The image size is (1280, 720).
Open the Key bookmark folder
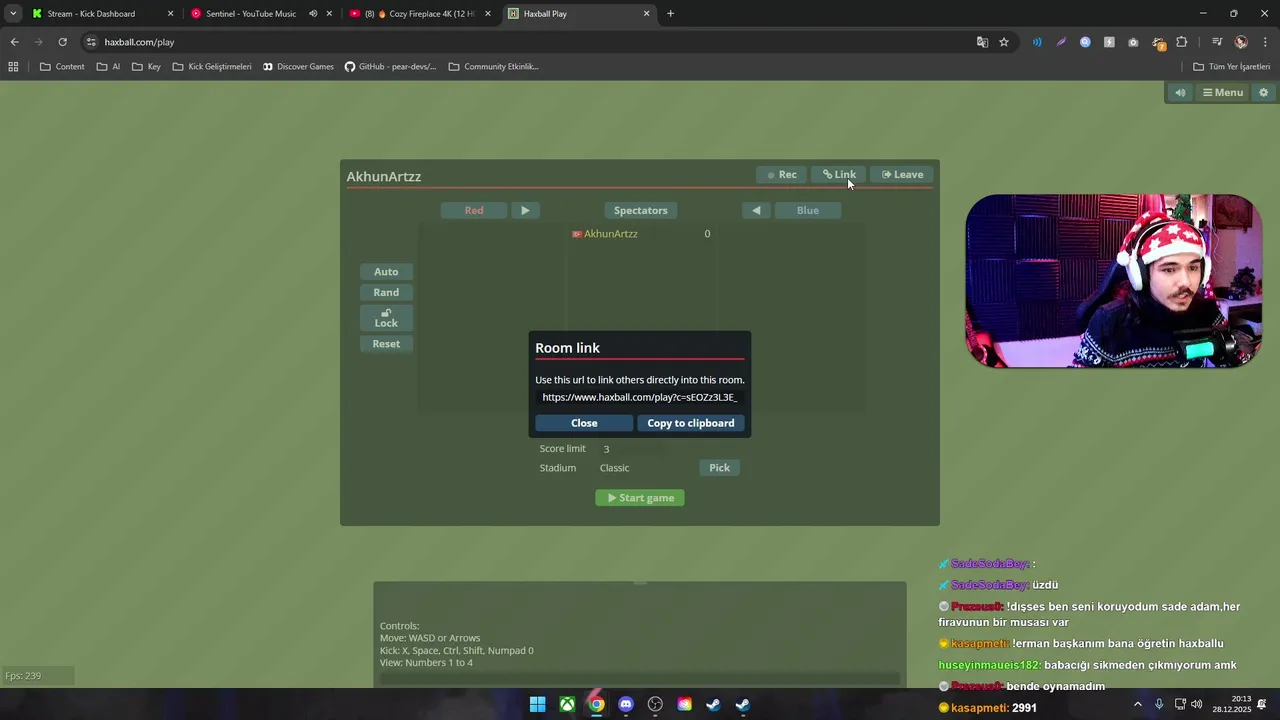point(146,66)
